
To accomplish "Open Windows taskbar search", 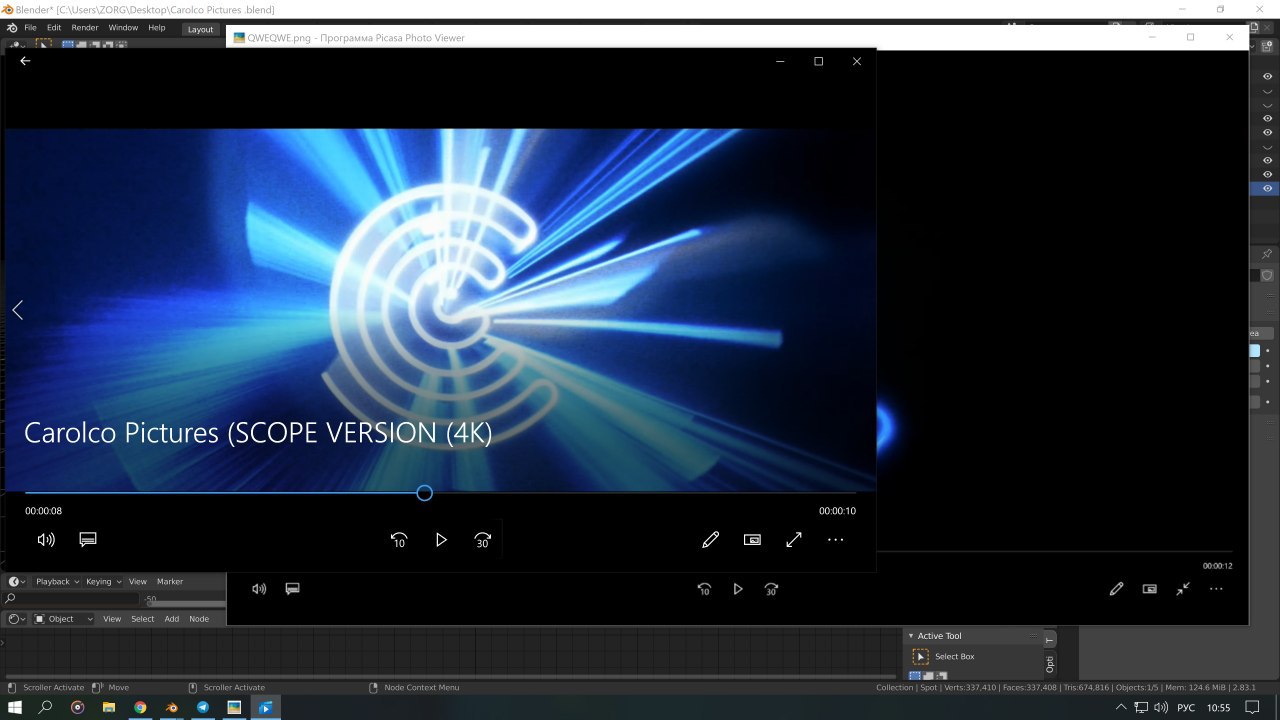I will click(x=46, y=707).
